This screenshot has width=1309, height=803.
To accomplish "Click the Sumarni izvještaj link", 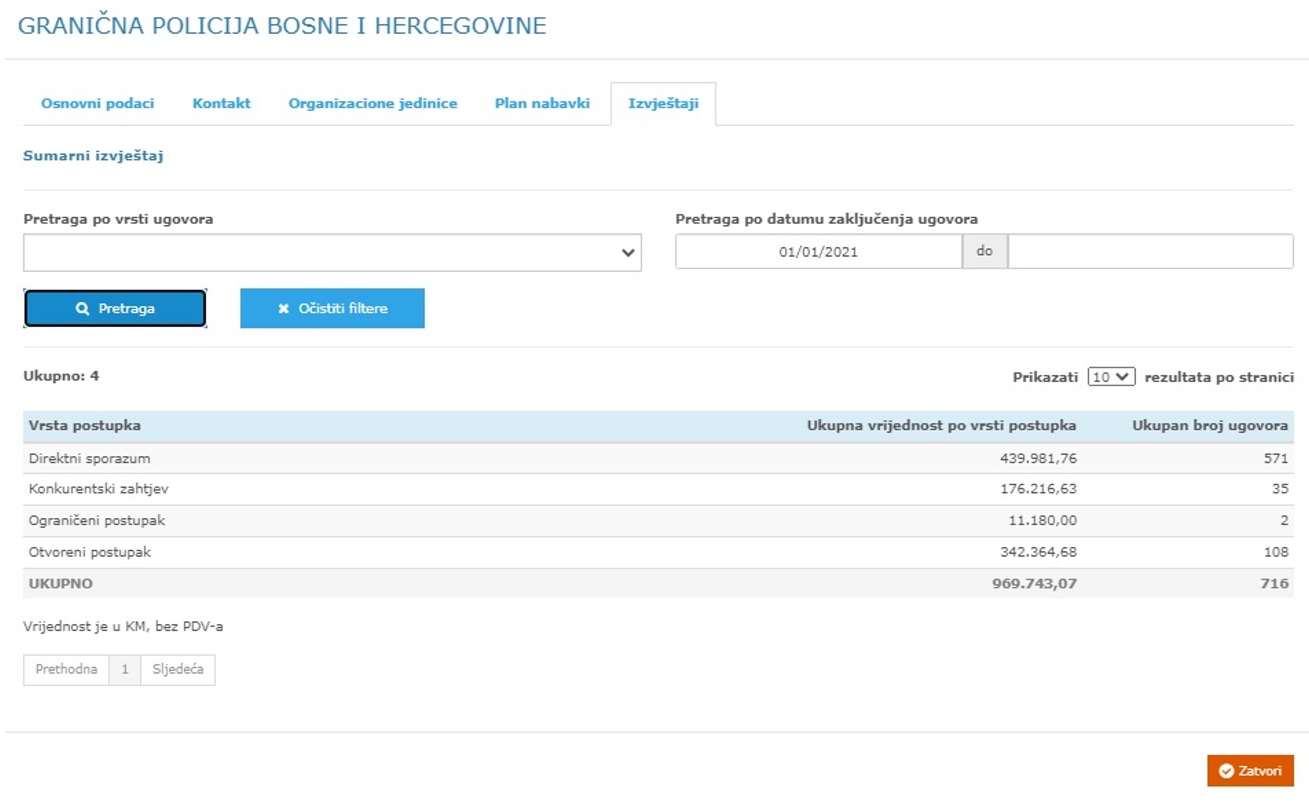I will (93, 156).
